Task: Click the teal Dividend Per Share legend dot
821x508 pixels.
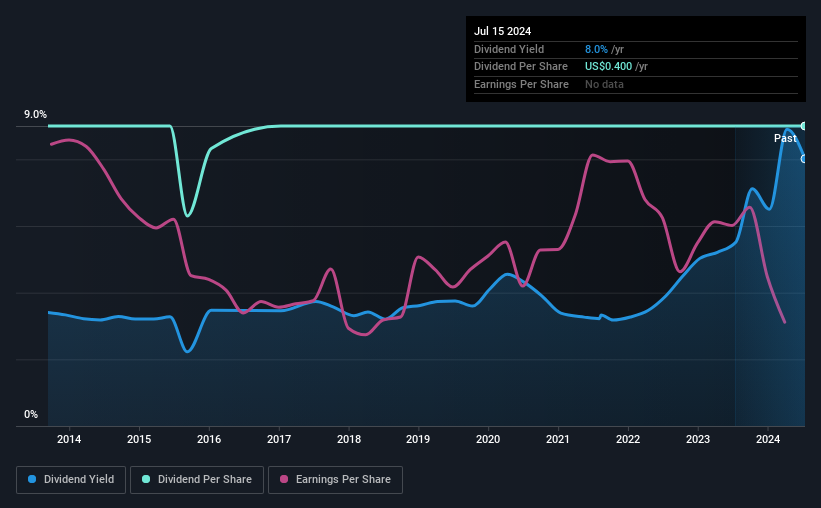Action: coord(146,479)
